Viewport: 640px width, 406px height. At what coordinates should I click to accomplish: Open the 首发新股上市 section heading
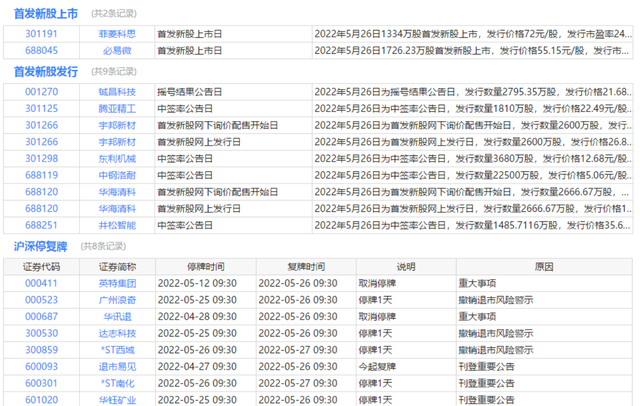(46, 13)
